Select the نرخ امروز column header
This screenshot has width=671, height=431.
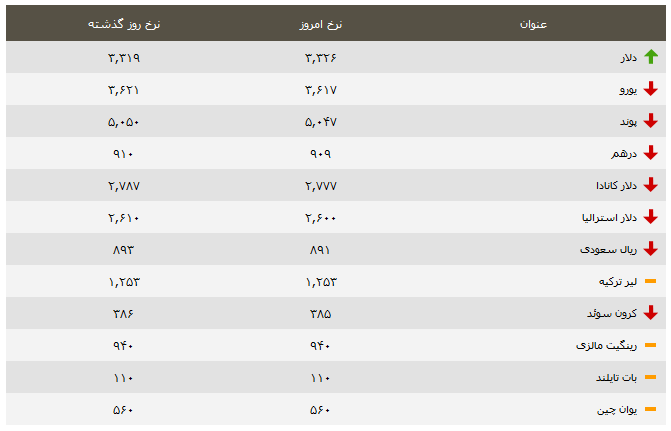[x=321, y=24]
